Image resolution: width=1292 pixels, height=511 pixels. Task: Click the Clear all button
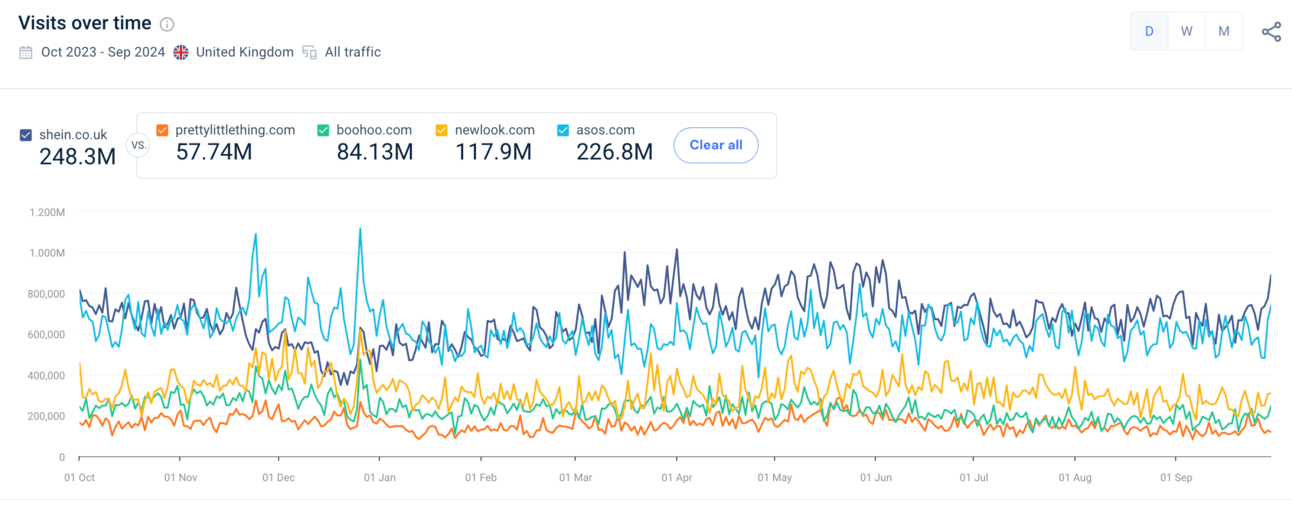716,145
